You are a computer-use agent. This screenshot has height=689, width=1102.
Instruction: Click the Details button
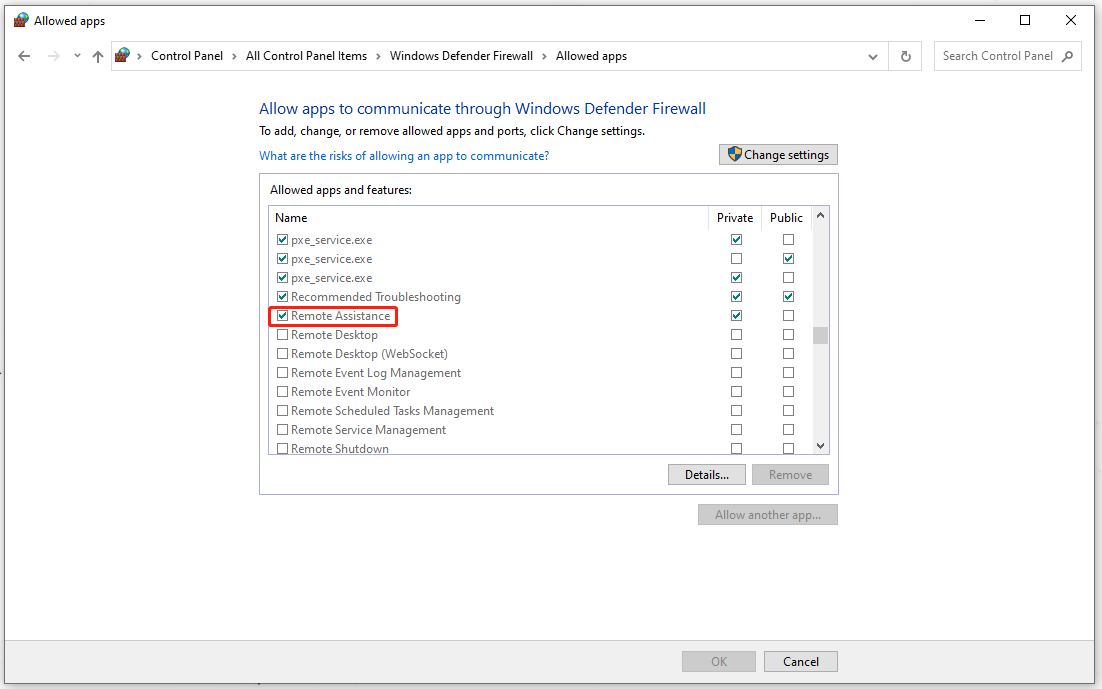(x=707, y=474)
